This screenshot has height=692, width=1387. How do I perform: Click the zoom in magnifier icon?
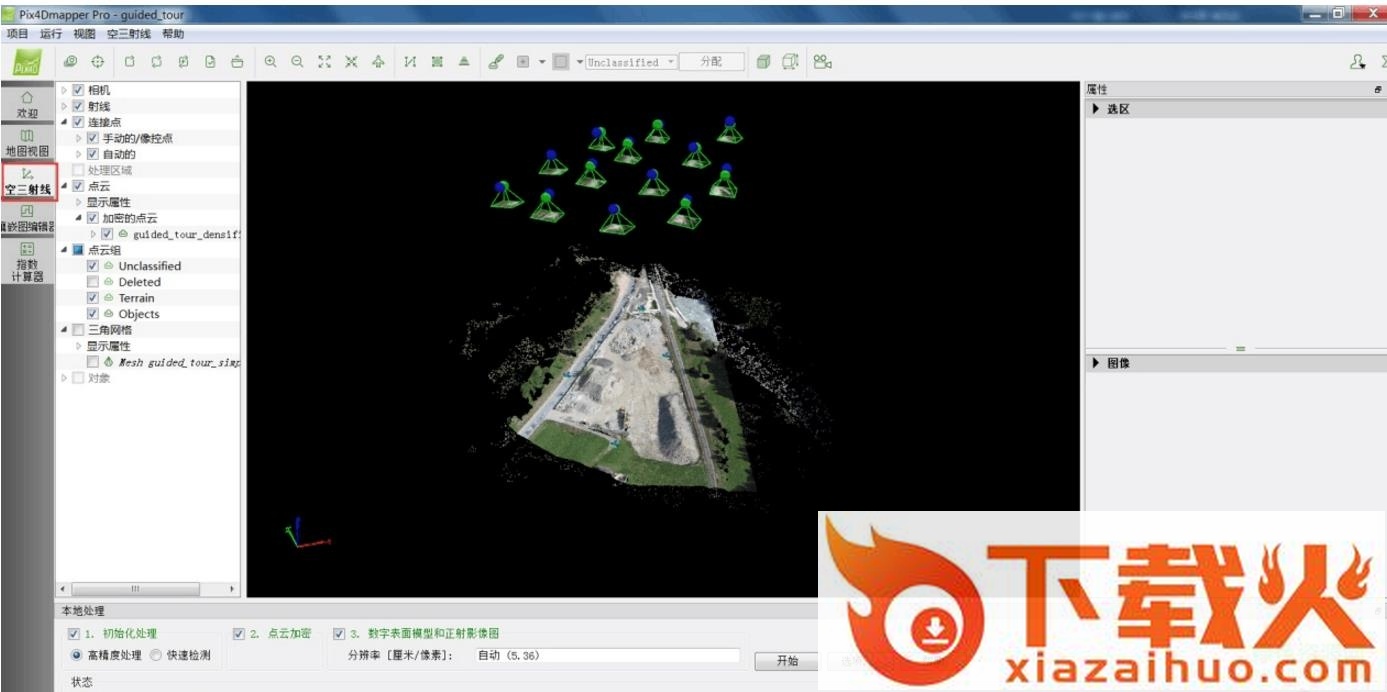click(x=270, y=62)
